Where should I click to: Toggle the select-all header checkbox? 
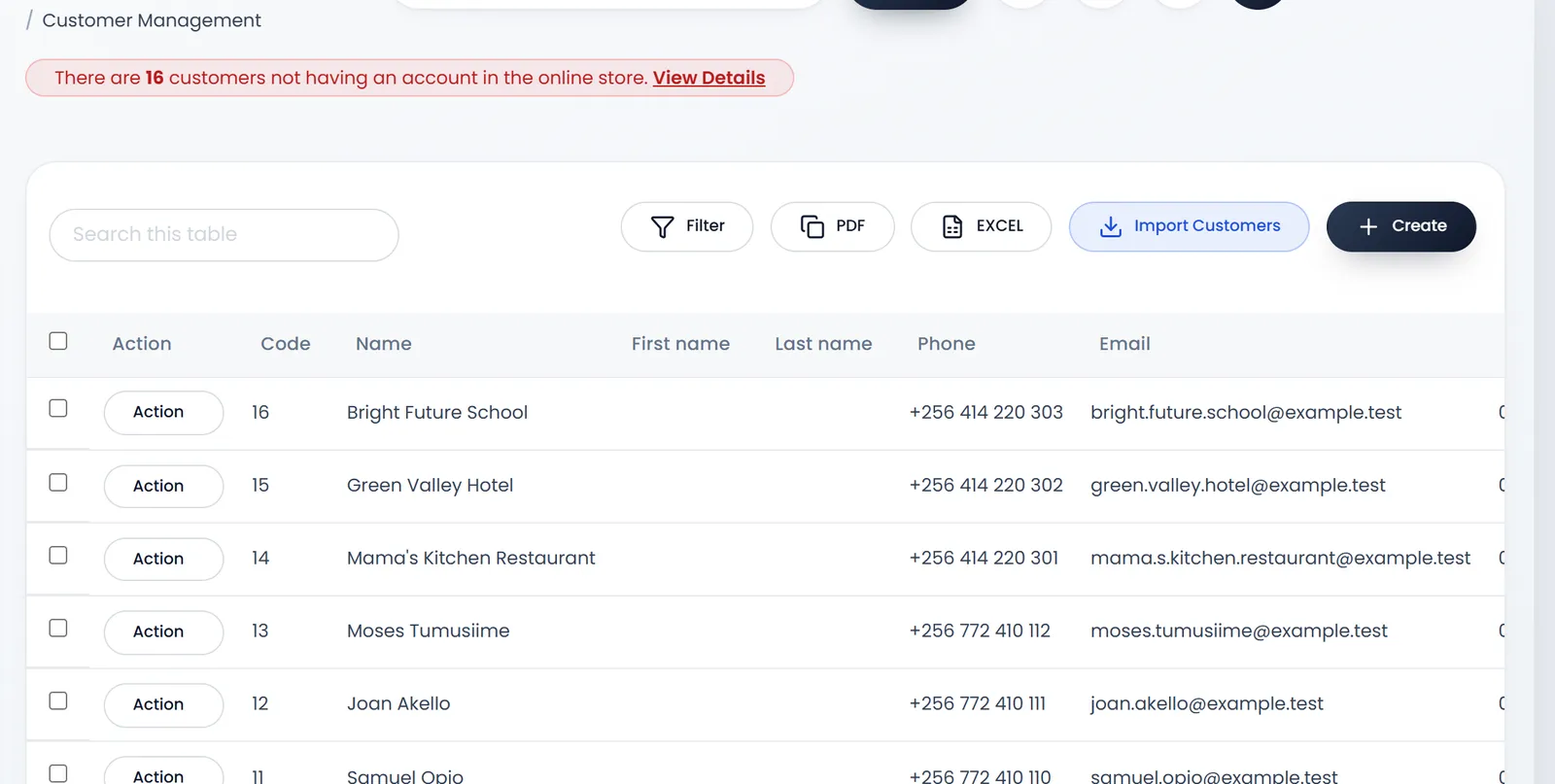(58, 341)
